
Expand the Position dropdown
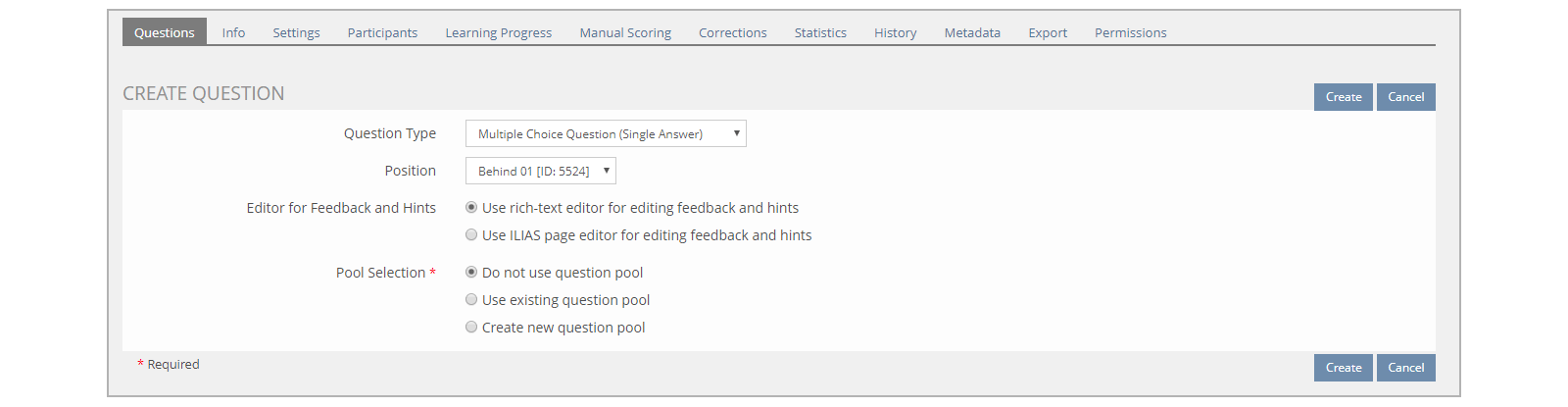[541, 171]
